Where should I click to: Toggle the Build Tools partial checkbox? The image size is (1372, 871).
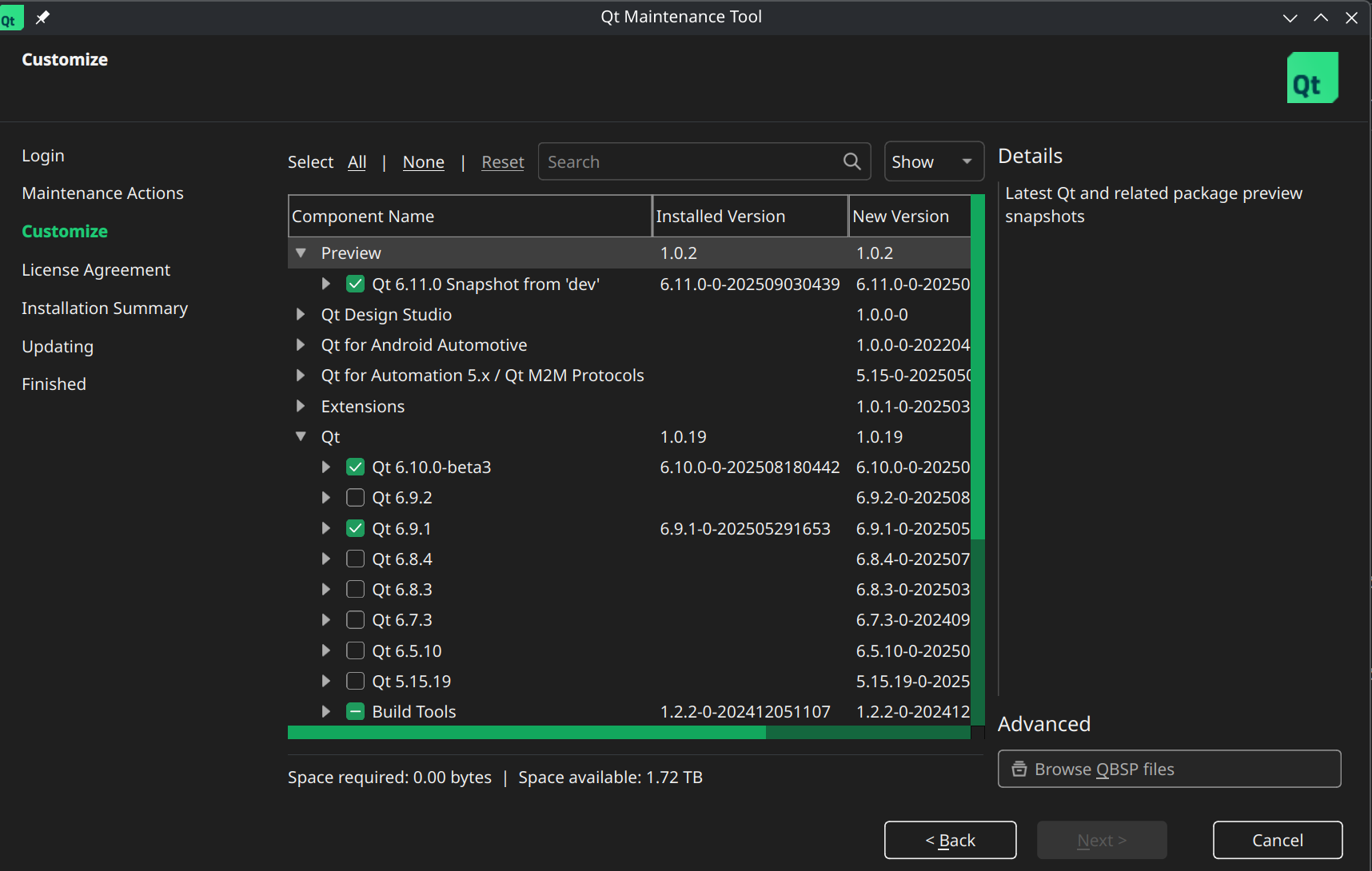click(356, 711)
